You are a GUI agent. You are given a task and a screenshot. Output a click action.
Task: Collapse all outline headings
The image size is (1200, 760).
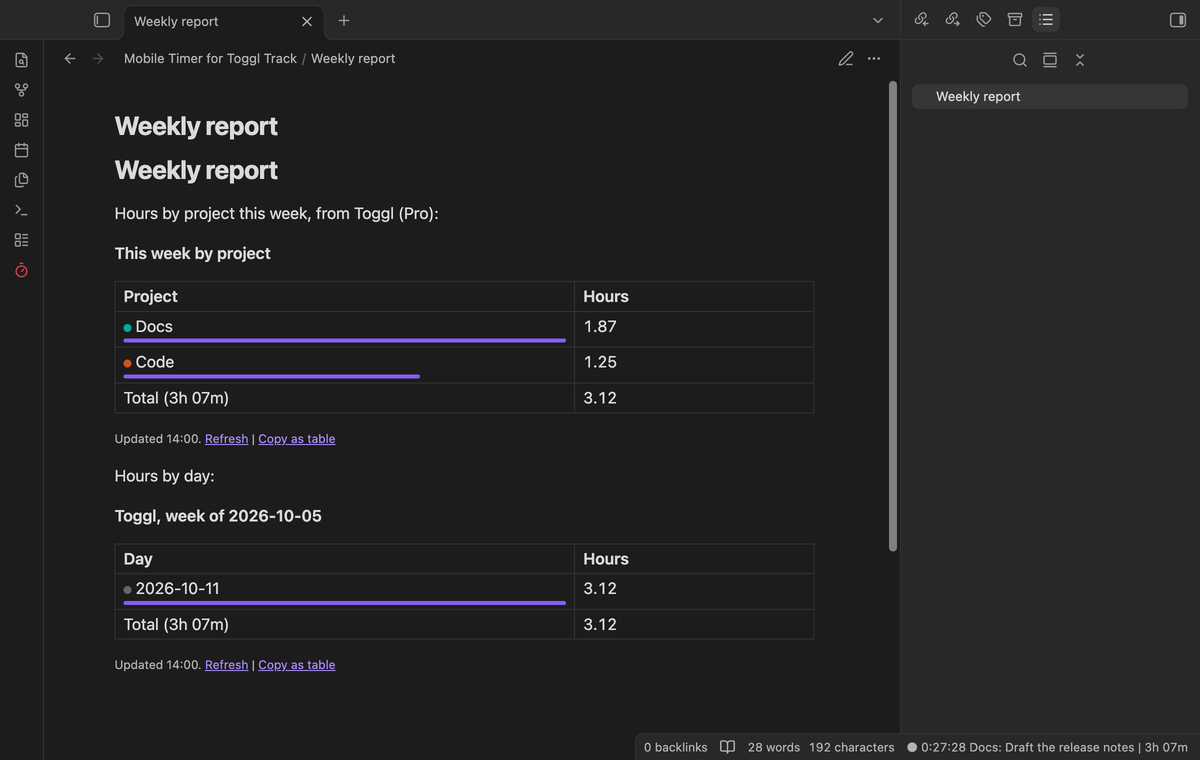coord(1080,60)
